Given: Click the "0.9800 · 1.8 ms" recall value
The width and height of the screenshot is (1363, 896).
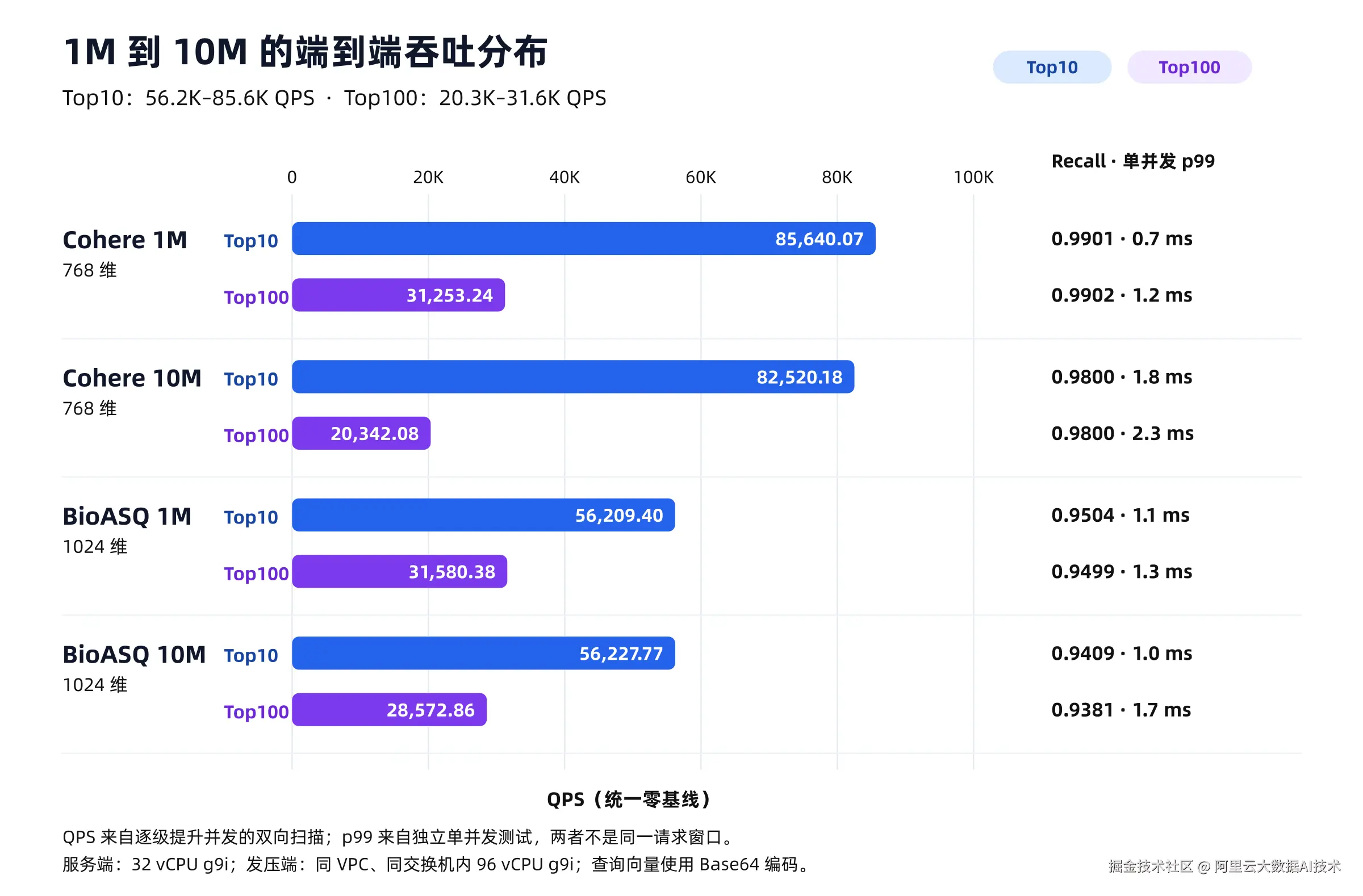Looking at the screenshot, I should pos(1122,377).
